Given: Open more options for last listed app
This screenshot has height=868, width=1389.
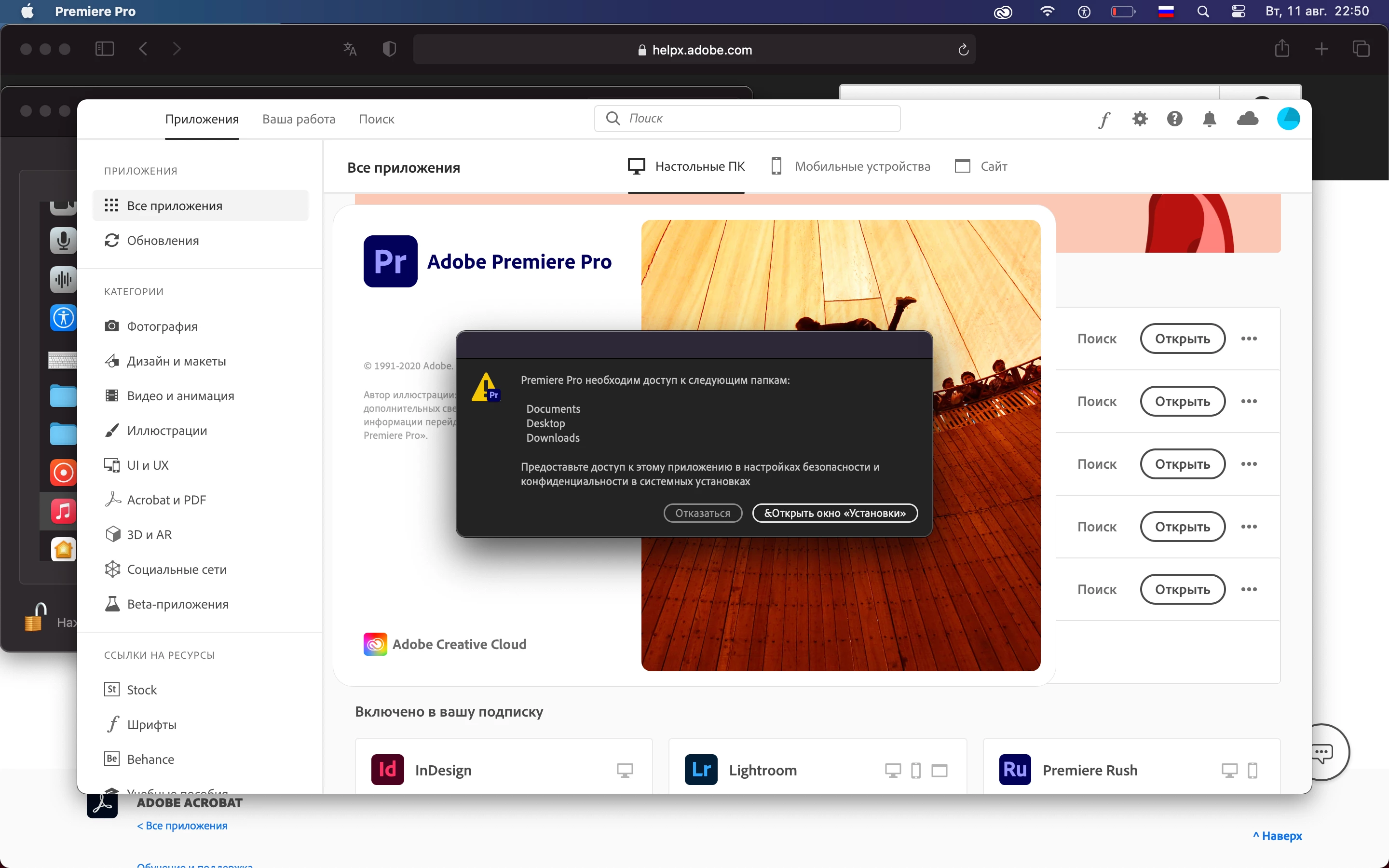Looking at the screenshot, I should click(1248, 590).
